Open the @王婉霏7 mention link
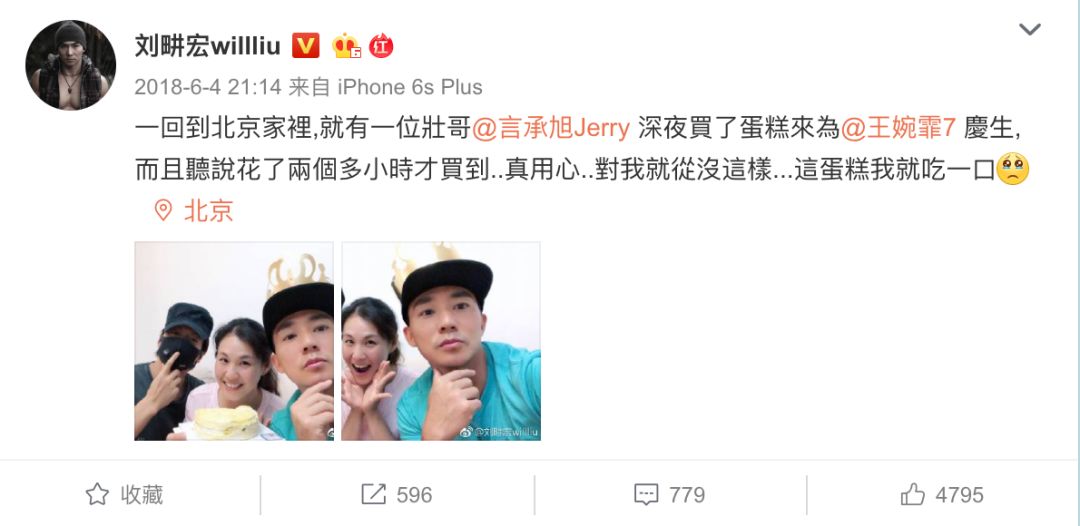Viewport: 1080px width, 526px height. point(897,129)
